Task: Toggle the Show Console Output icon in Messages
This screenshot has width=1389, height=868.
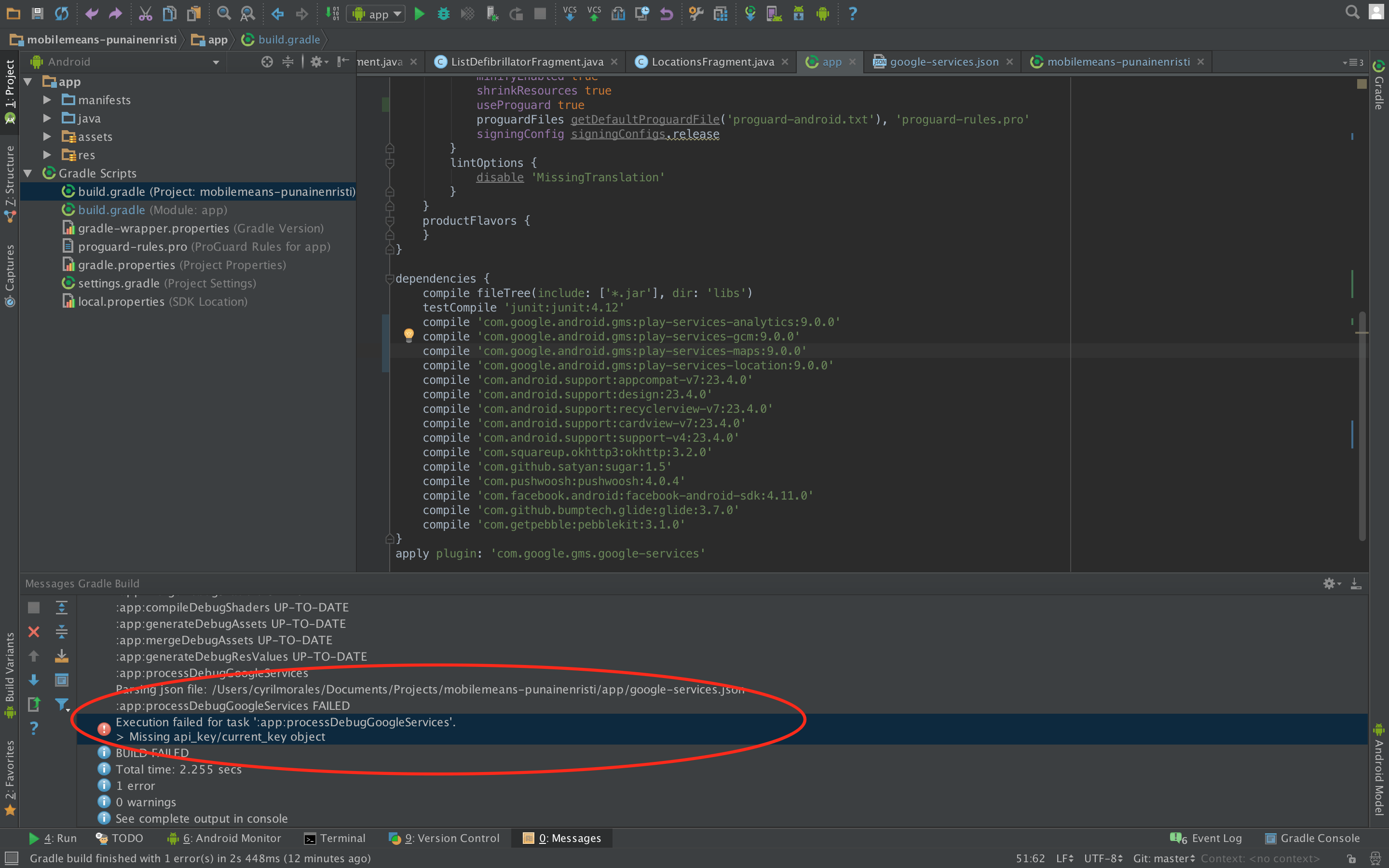Action: click(x=61, y=680)
